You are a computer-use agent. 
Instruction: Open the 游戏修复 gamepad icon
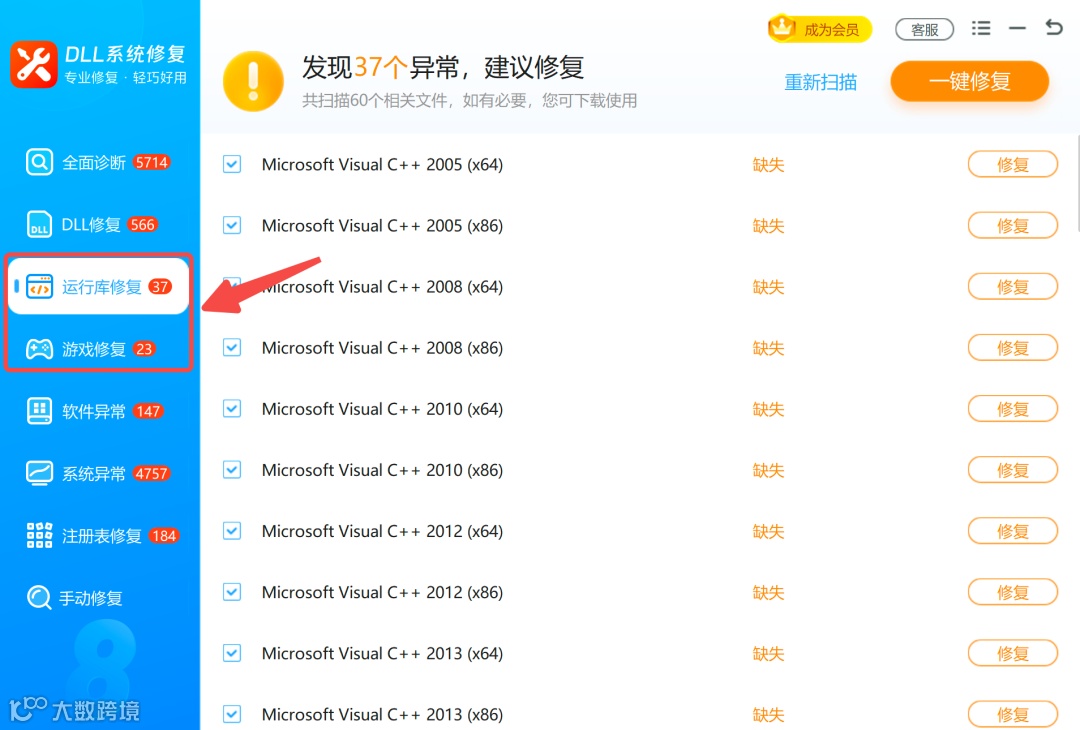[39, 349]
